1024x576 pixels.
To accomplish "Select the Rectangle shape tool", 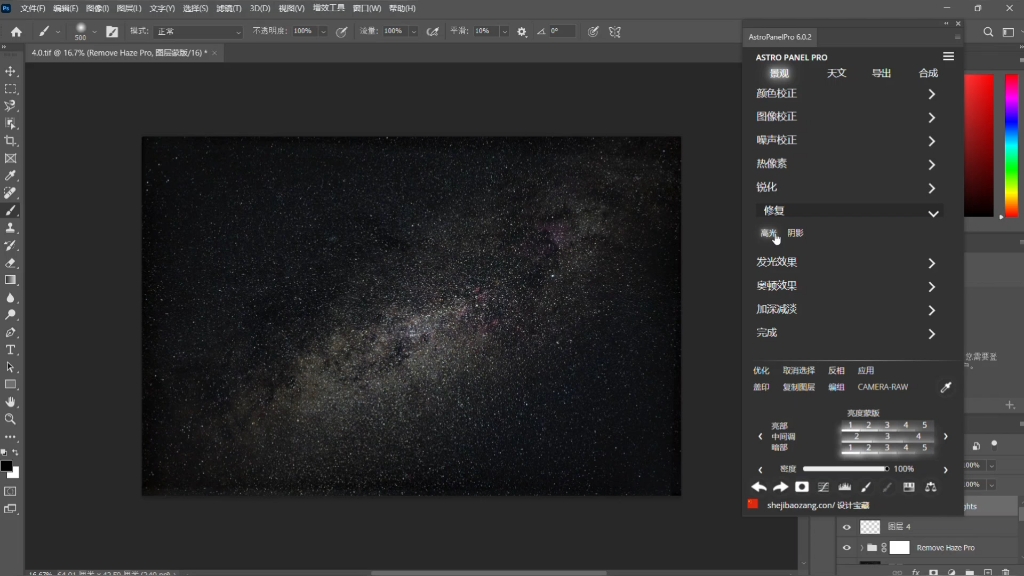I will (10, 385).
